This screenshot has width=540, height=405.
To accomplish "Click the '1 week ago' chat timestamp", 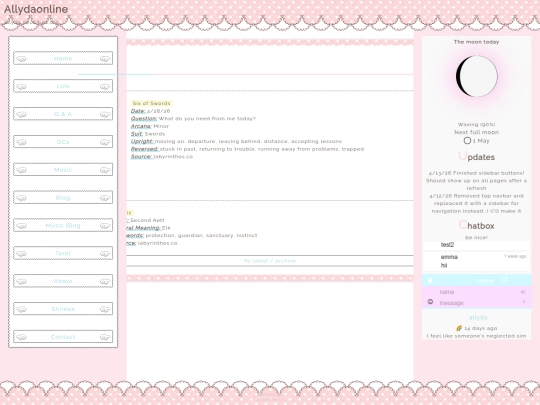I will (x=515, y=256).
